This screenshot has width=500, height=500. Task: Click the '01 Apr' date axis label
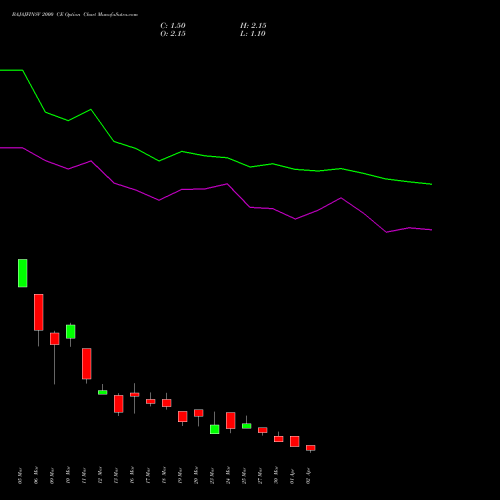click(x=292, y=475)
